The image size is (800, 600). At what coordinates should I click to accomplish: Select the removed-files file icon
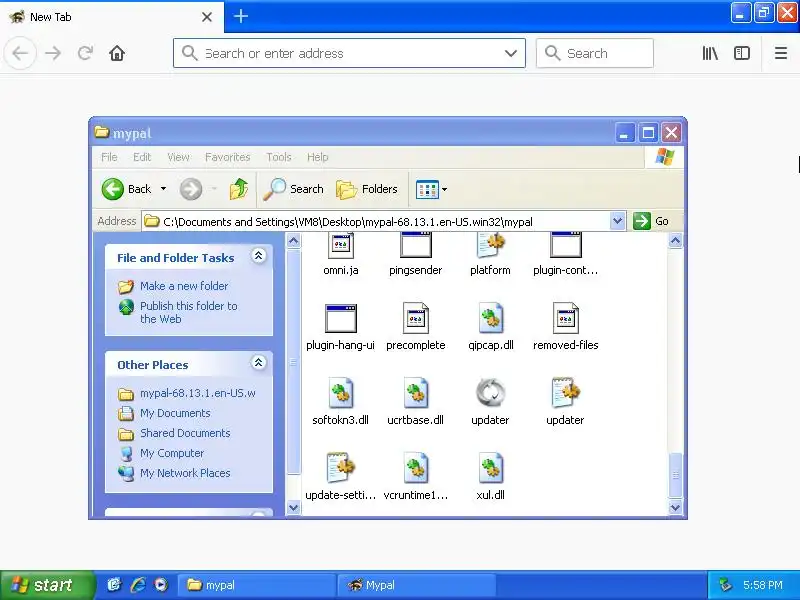point(565,318)
